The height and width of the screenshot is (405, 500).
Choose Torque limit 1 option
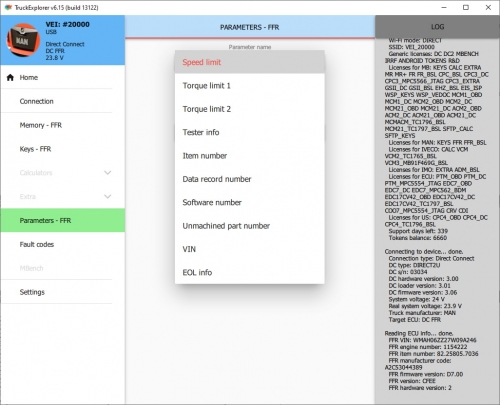point(250,86)
